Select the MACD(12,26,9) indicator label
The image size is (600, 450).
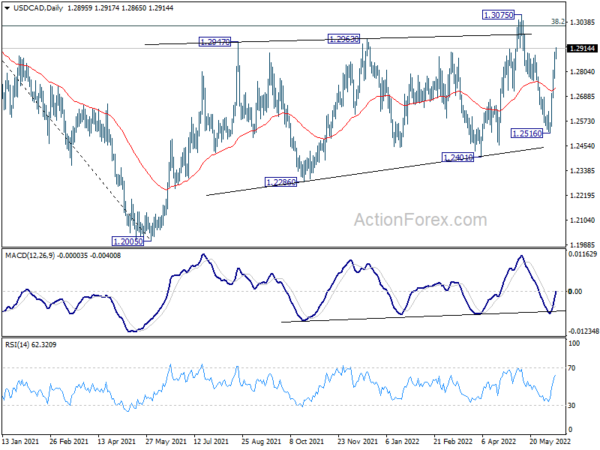pyautogui.click(x=63, y=256)
